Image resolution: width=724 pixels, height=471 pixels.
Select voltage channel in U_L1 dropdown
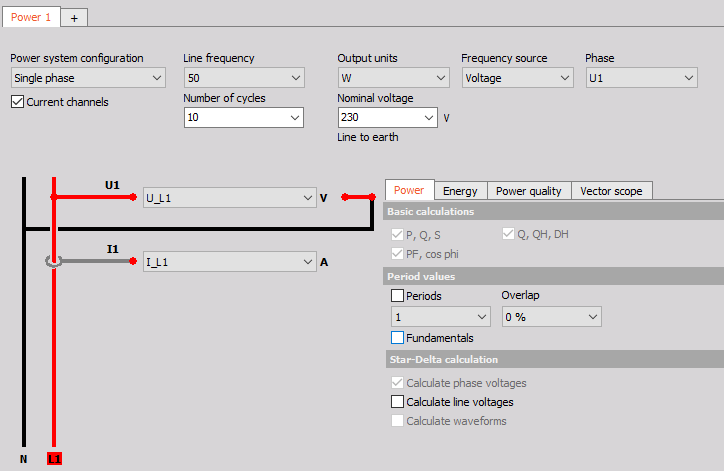229,198
